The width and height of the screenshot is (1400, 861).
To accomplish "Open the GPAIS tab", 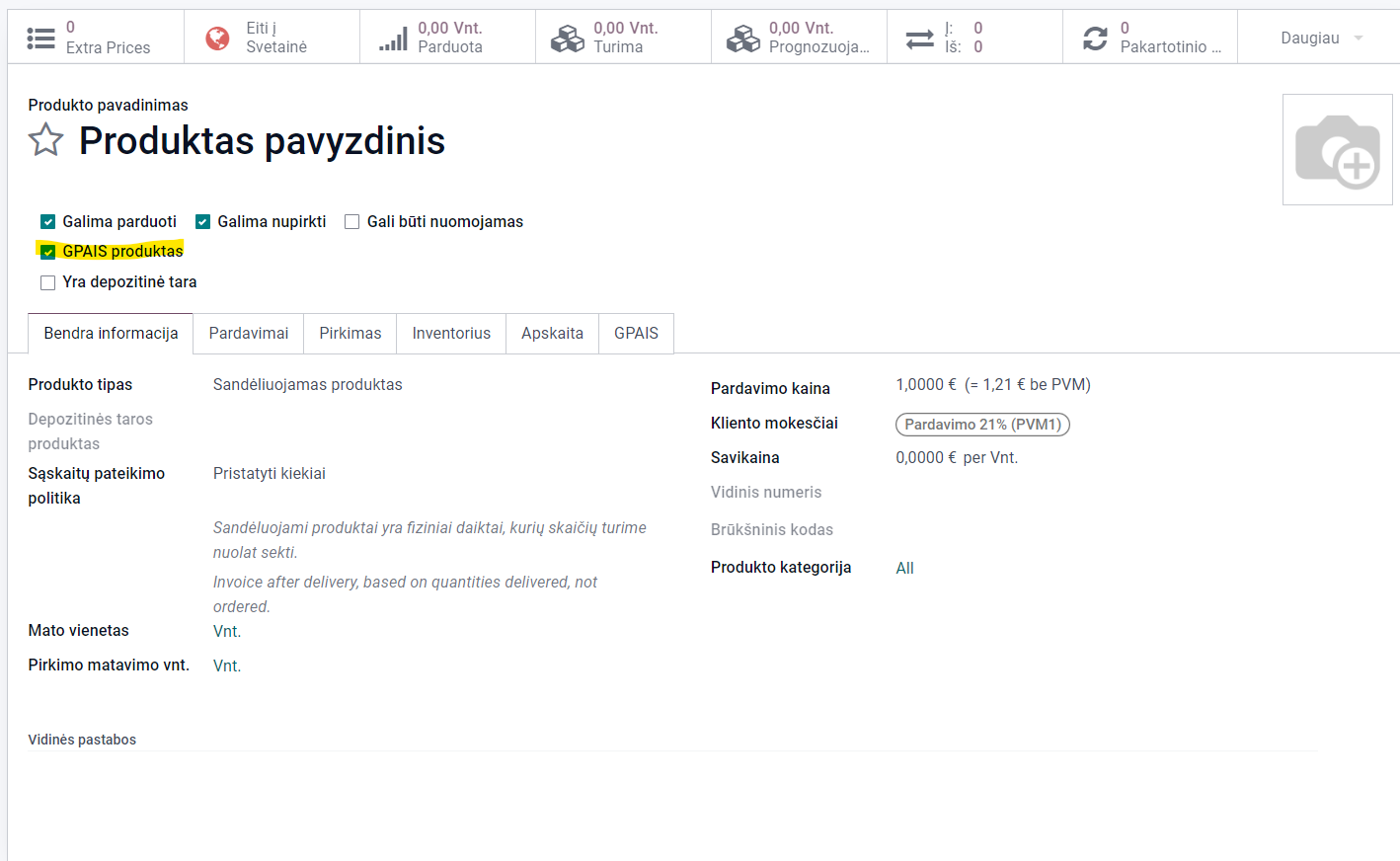I will [x=636, y=334].
